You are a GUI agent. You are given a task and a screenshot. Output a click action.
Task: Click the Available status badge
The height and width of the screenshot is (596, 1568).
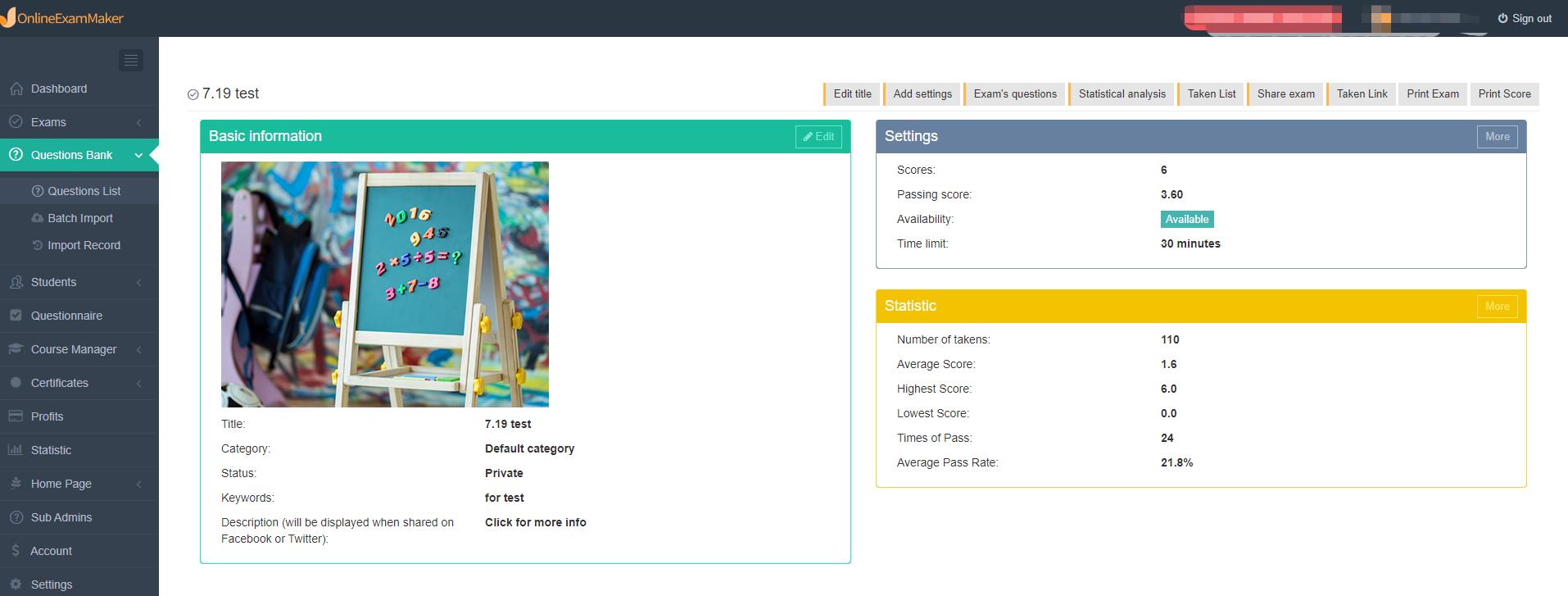coord(1187,219)
